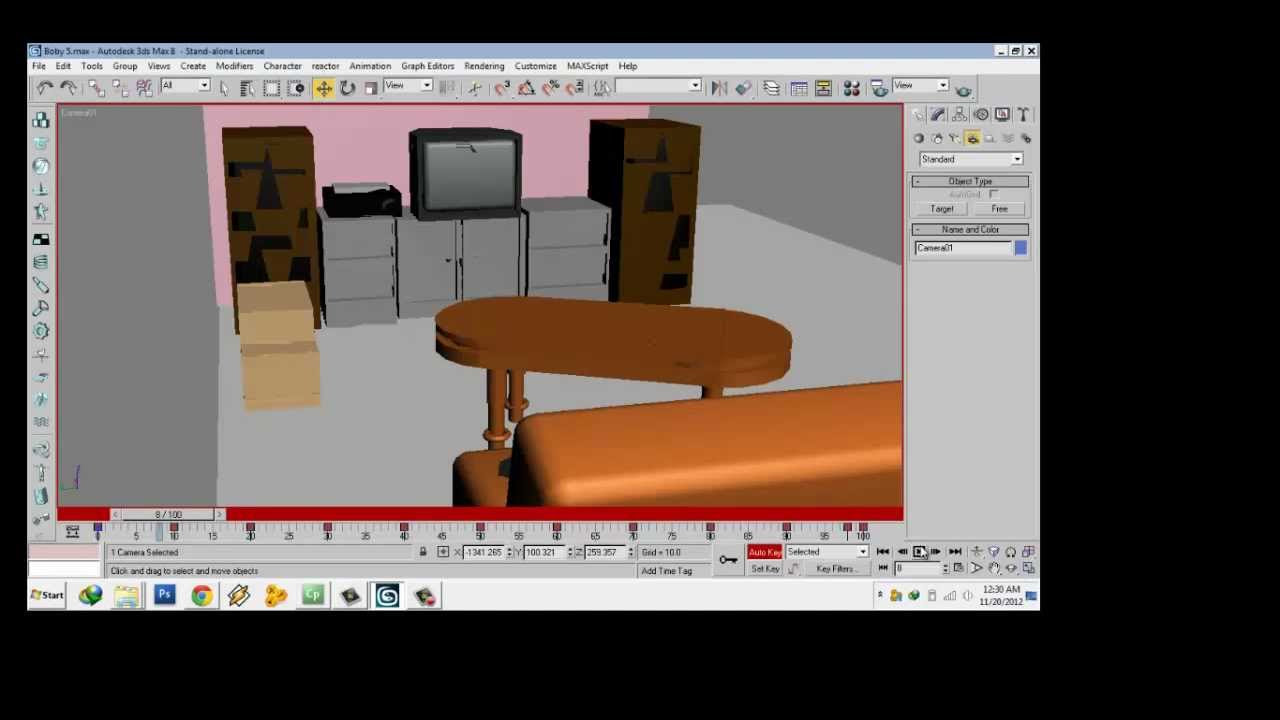Open the selection filter 'All' dropdown
The width and height of the screenshot is (1280, 720).
coord(186,86)
